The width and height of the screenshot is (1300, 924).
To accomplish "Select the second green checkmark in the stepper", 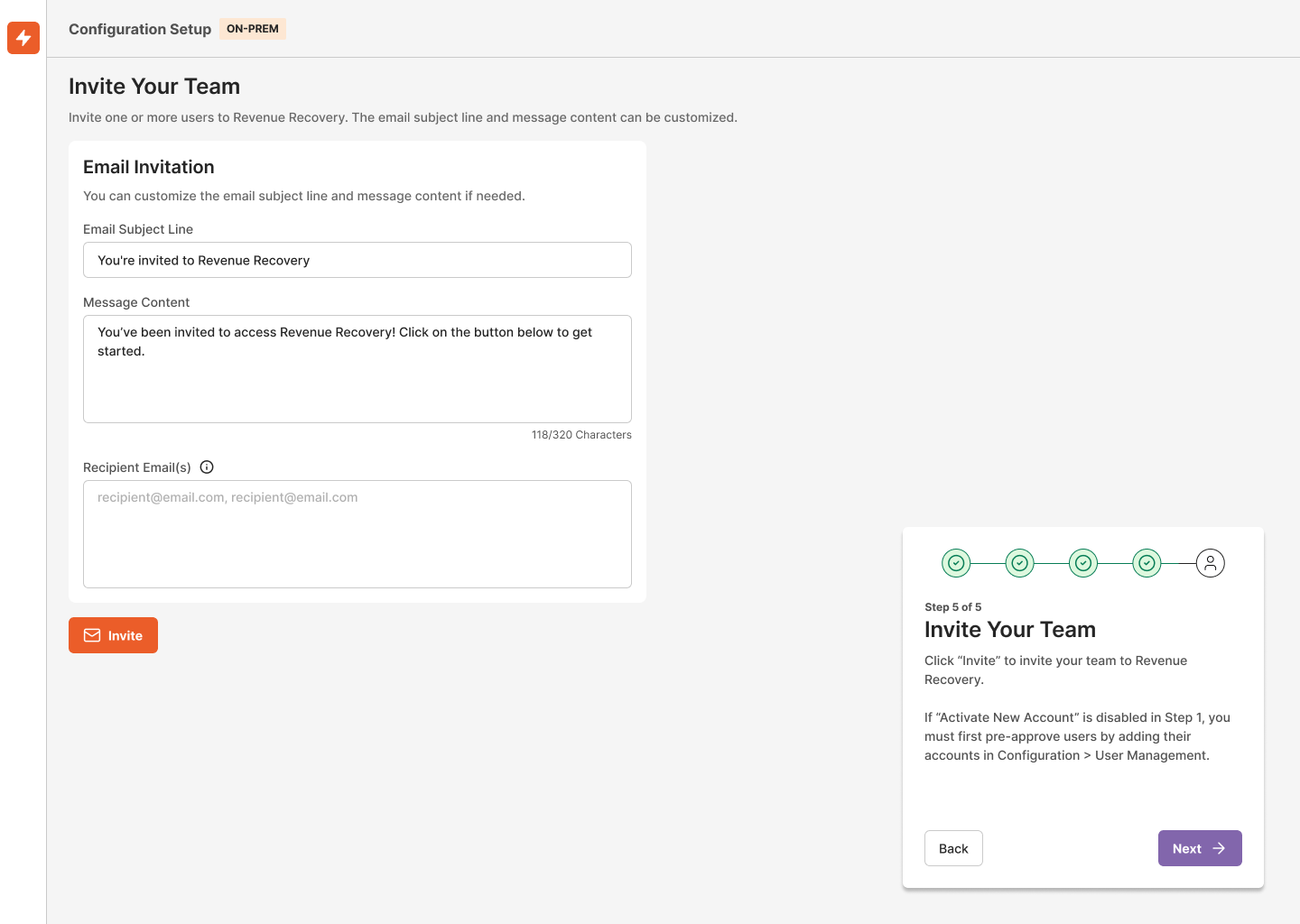I will (1019, 562).
